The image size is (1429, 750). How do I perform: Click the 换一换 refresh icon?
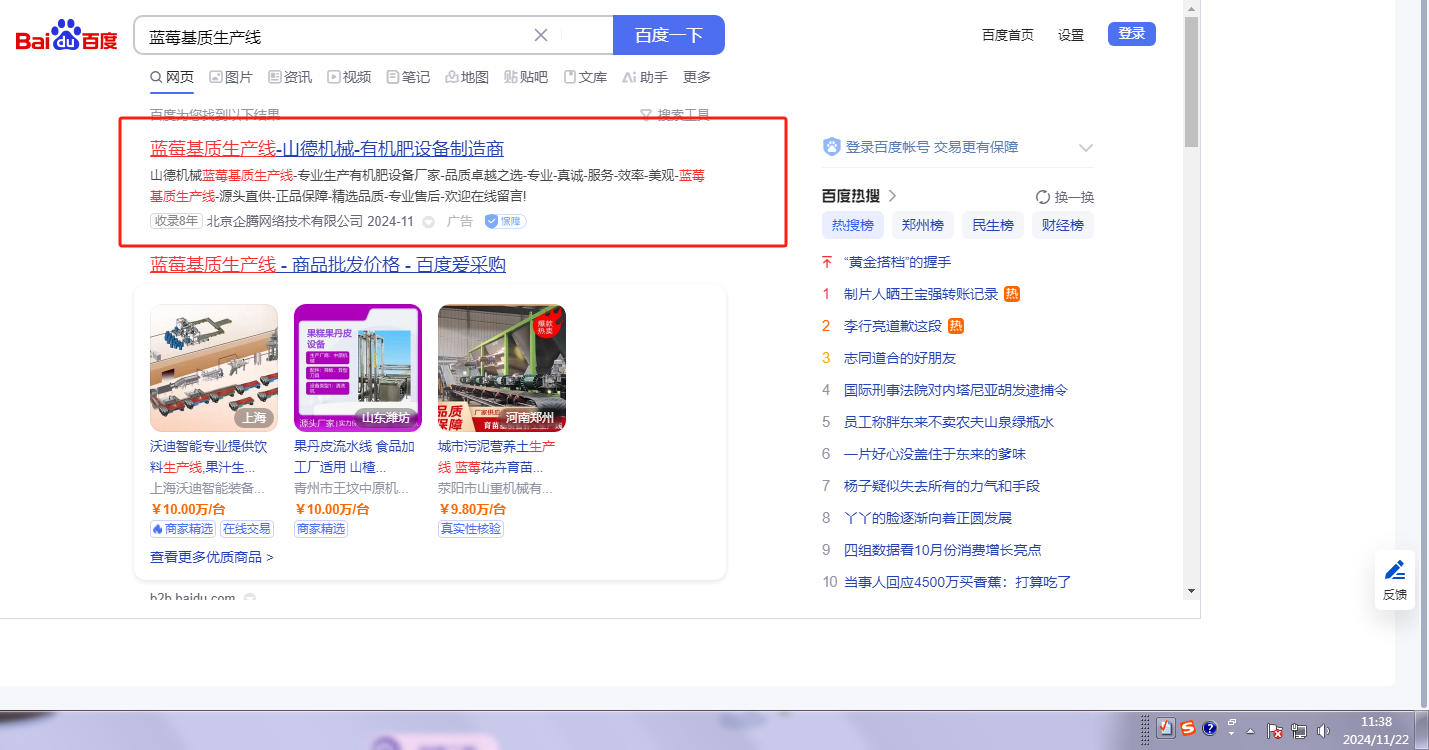pyautogui.click(x=1043, y=197)
